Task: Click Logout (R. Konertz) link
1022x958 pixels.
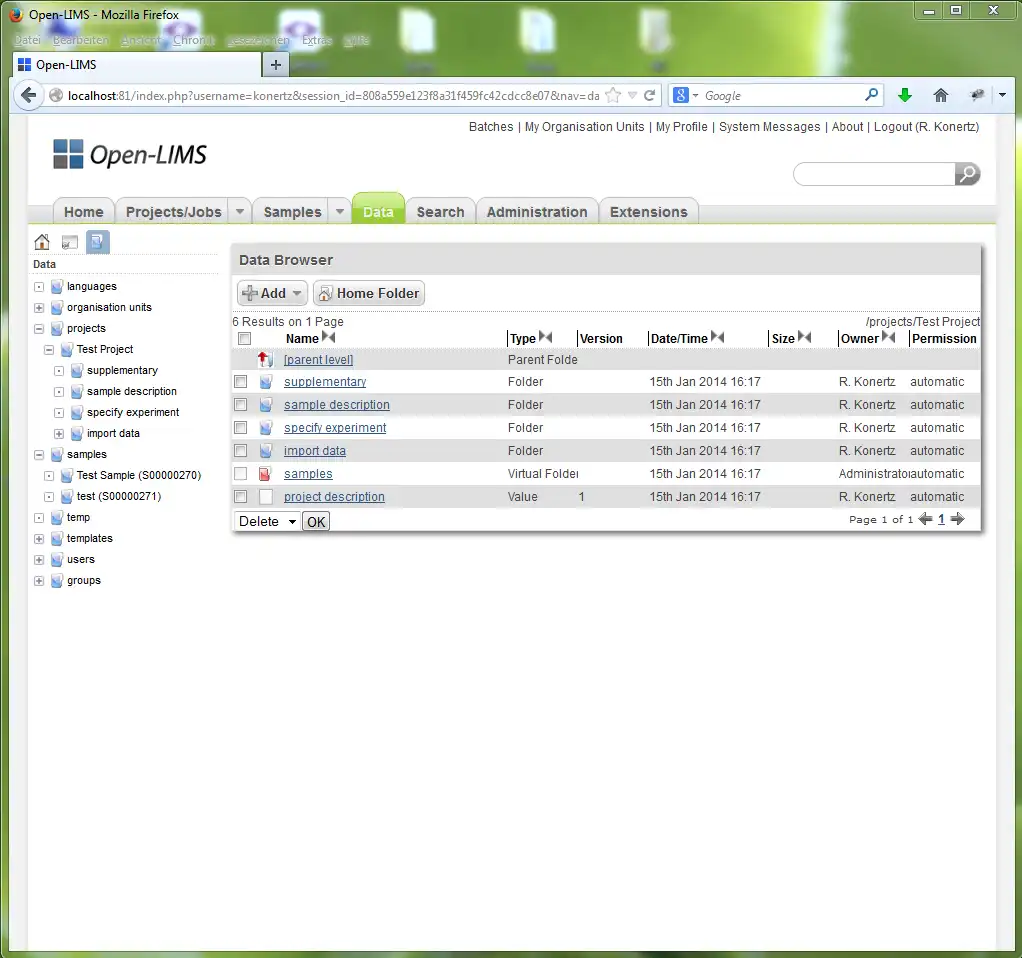Action: pos(926,127)
